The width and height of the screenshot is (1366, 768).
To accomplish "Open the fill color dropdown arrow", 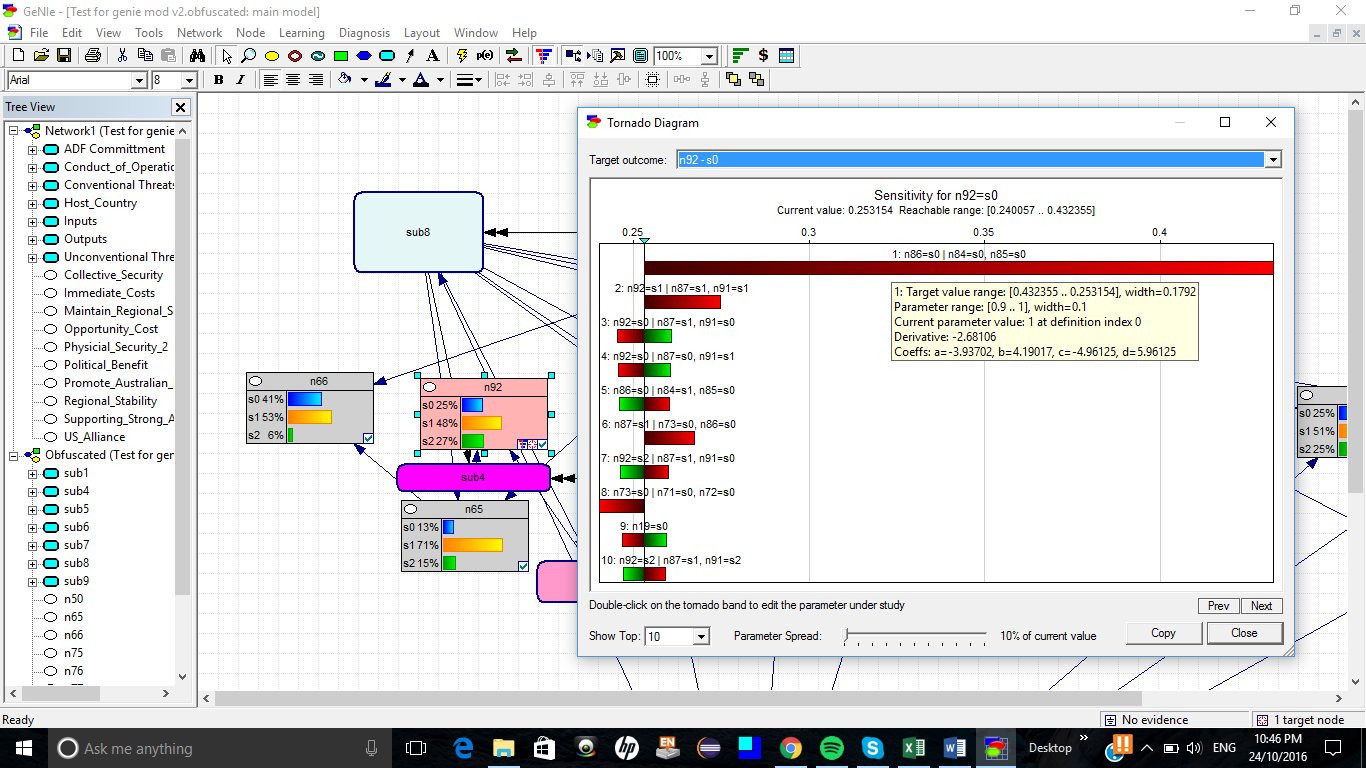I will point(364,80).
